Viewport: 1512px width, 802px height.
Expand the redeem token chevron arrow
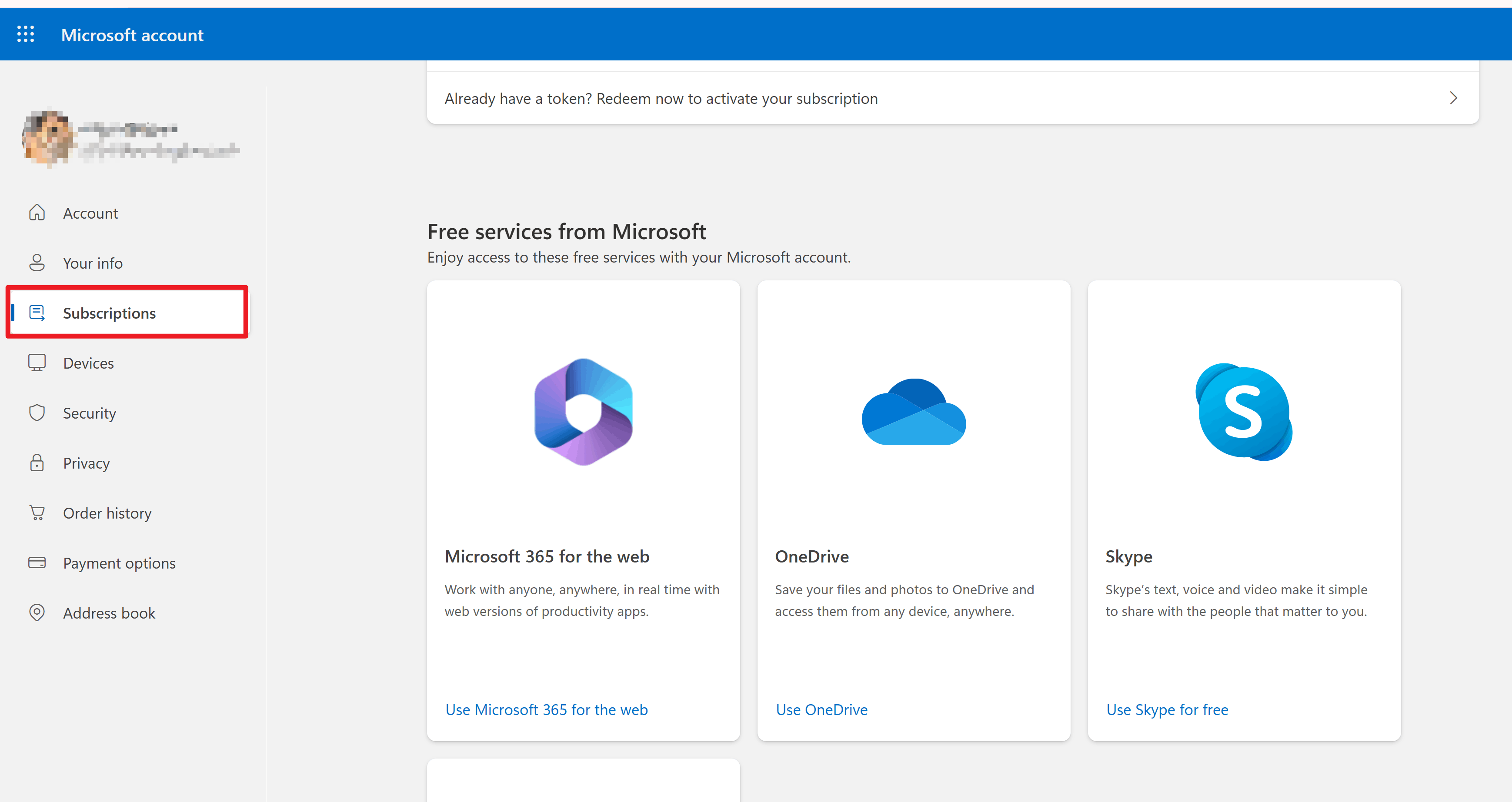(1453, 98)
